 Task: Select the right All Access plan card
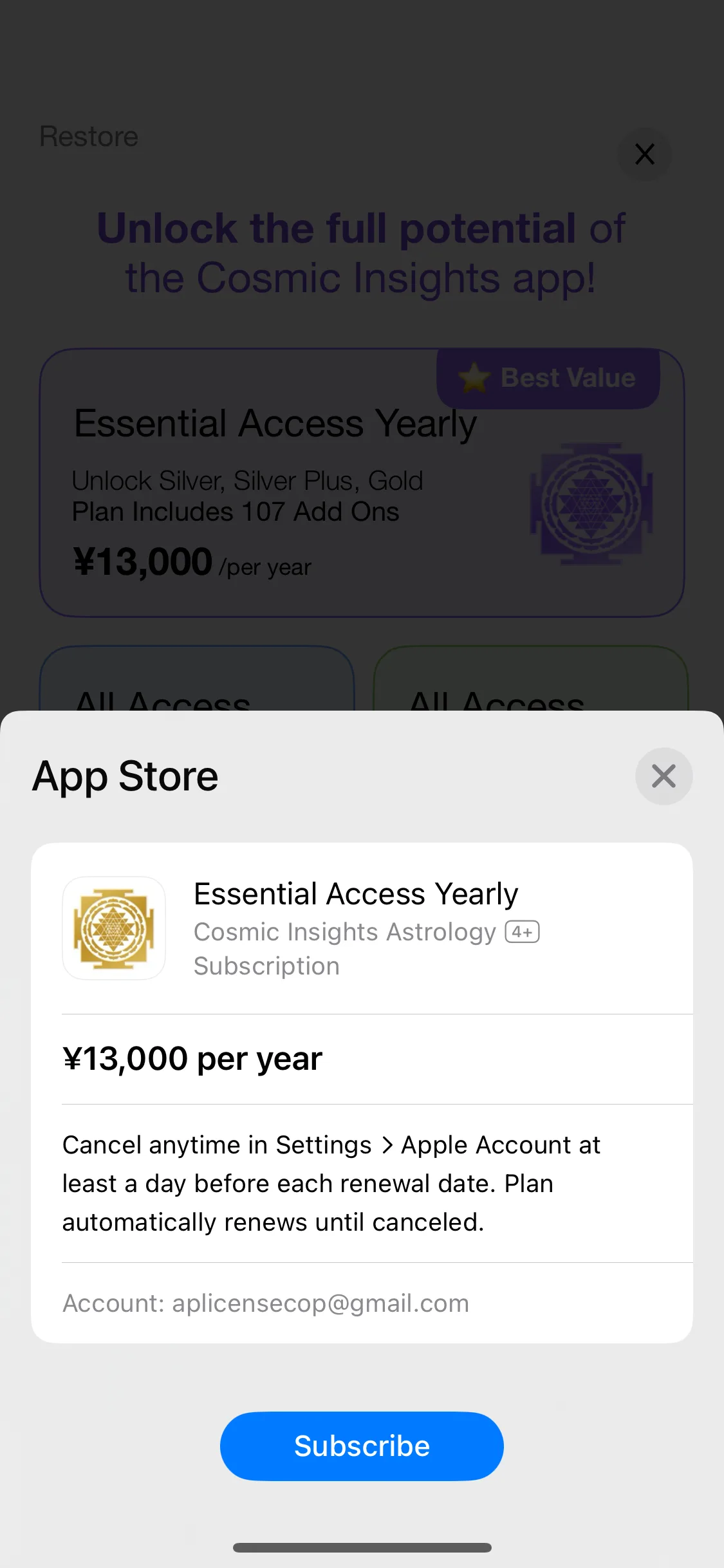pyautogui.click(x=531, y=679)
